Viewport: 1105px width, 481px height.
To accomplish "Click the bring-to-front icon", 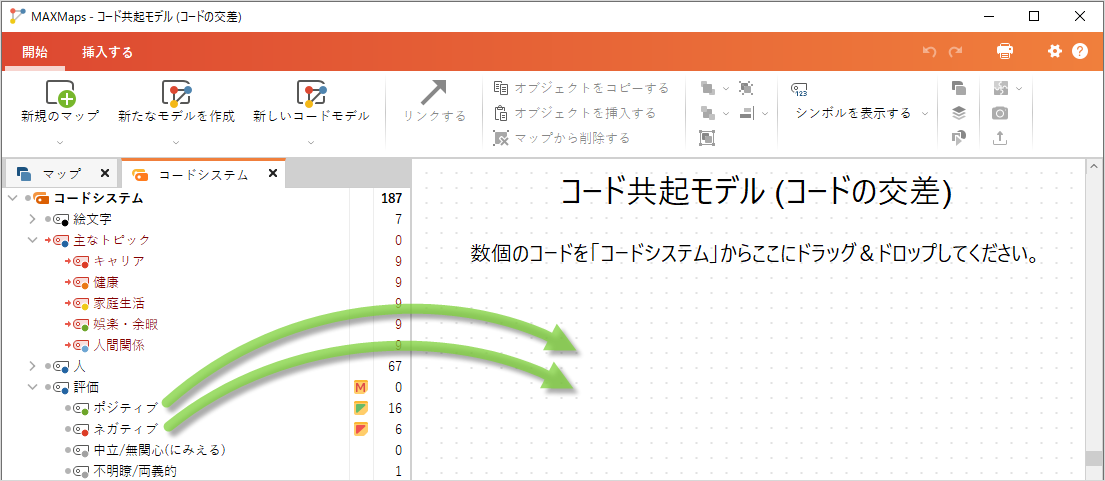I will point(707,88).
